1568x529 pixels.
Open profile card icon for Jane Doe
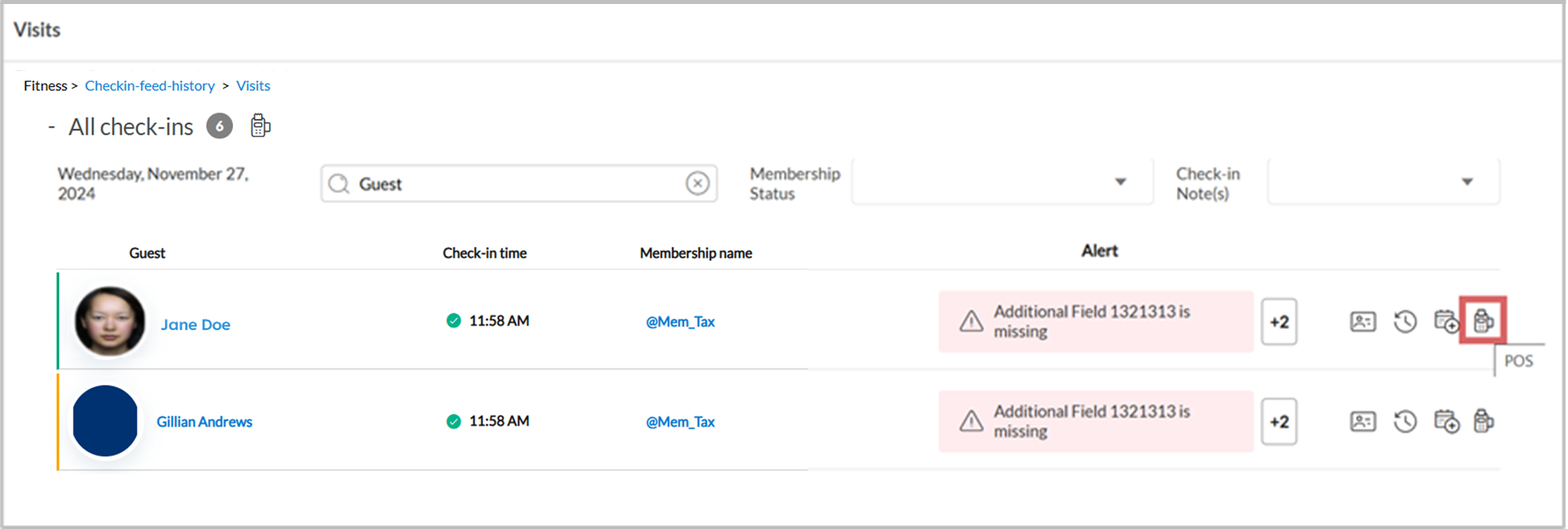[x=1363, y=322]
